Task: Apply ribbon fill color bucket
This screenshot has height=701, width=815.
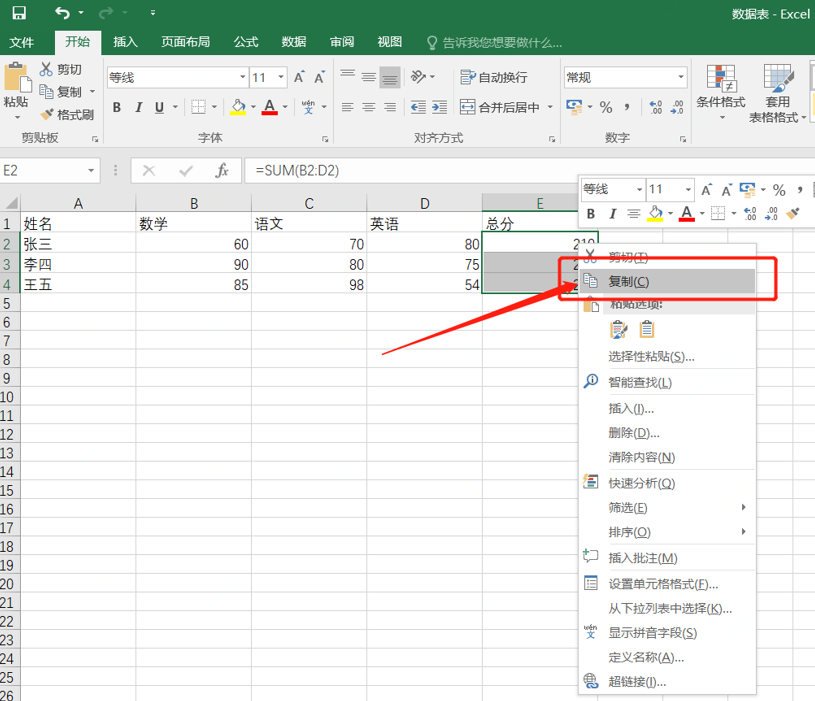Action: (238, 107)
